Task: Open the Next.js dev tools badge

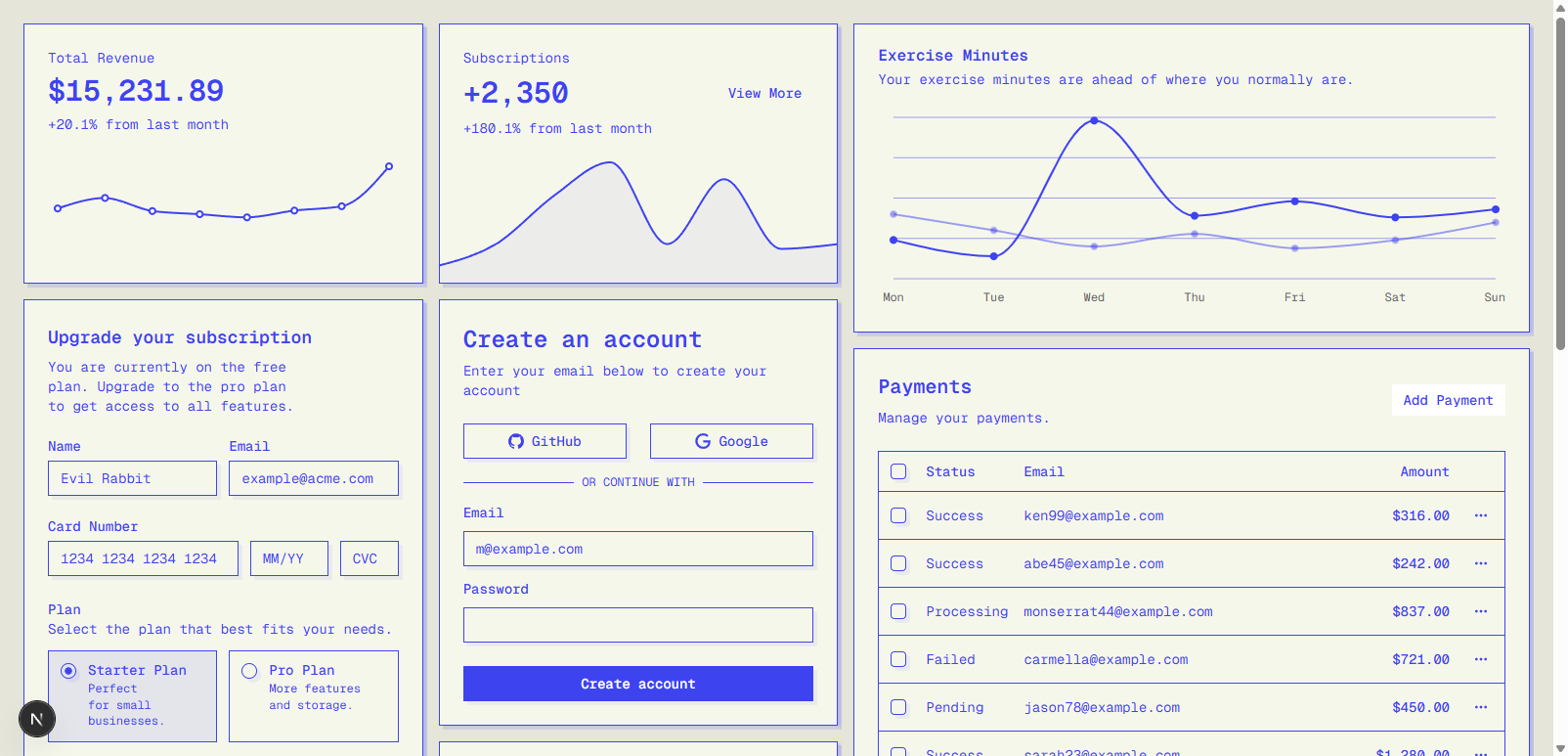Action: pos(37,719)
